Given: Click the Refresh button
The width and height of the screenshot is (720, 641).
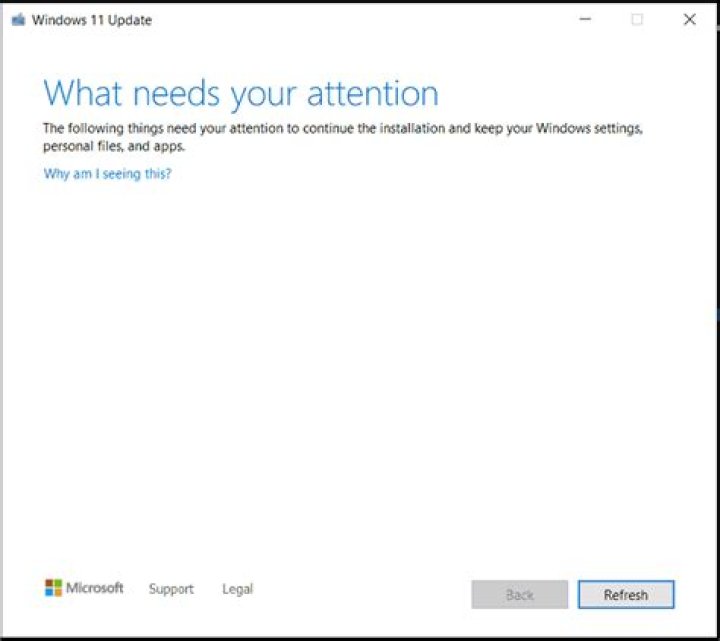Looking at the screenshot, I should [x=626, y=595].
